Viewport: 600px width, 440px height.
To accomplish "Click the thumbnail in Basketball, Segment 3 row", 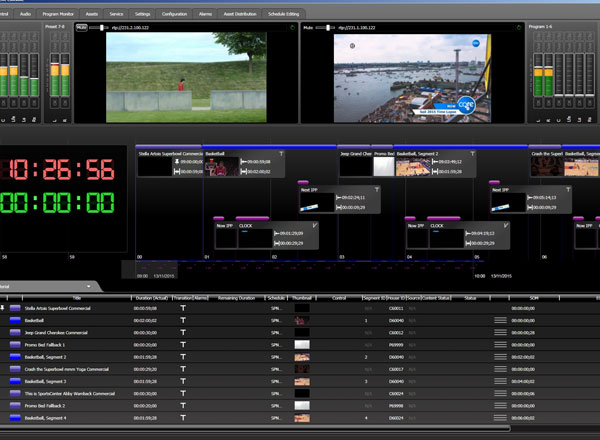I will tap(302, 381).
